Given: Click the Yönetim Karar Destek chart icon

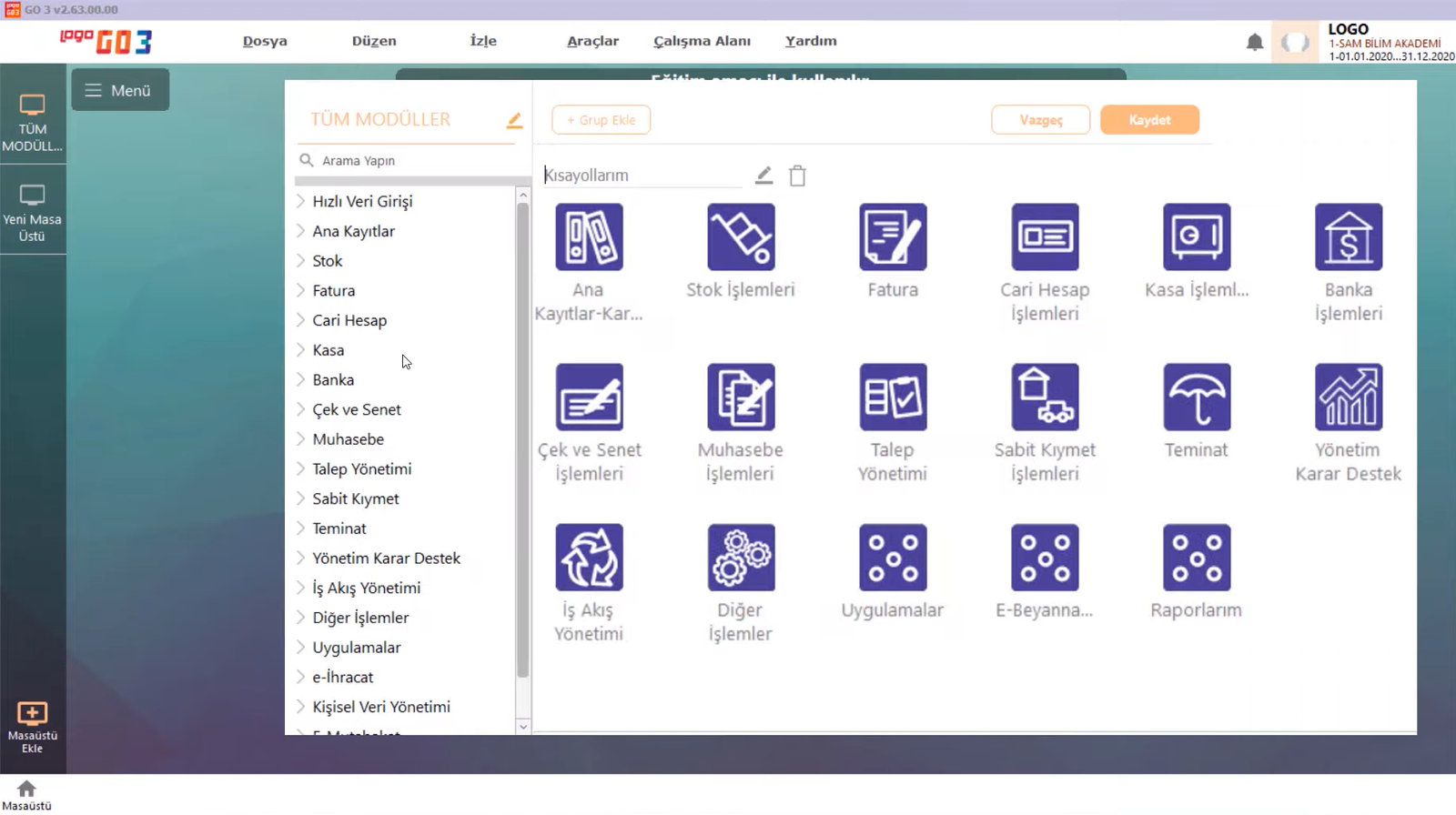Looking at the screenshot, I should [x=1348, y=397].
